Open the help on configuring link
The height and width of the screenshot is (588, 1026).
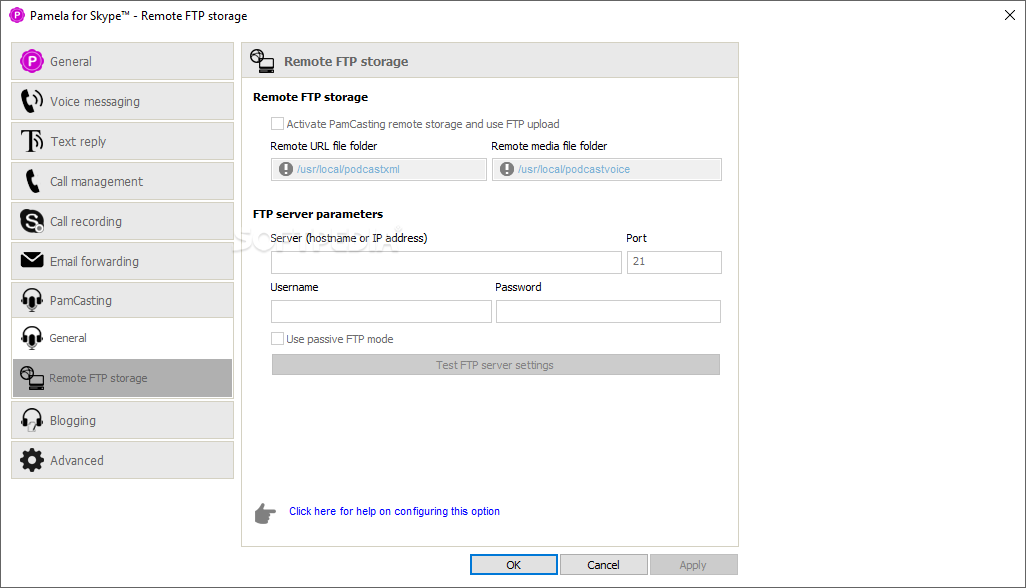click(395, 511)
